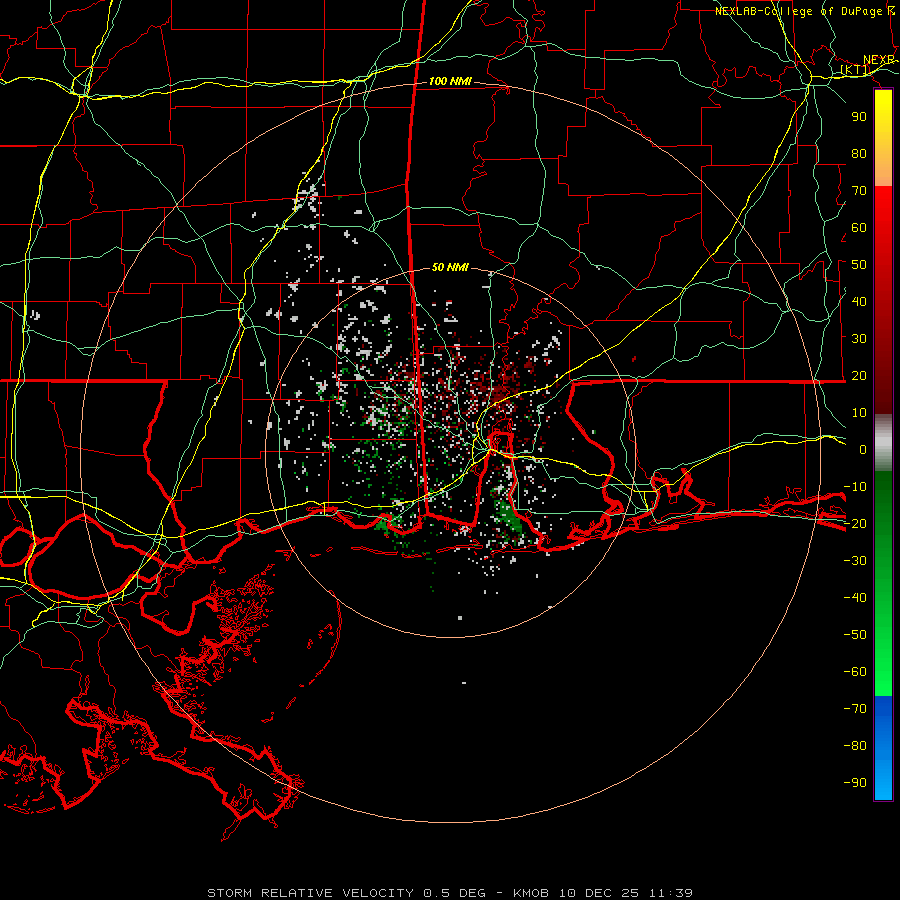The image size is (900, 900).
Task: Click the 20 value on velocity scale
Action: 859,375
